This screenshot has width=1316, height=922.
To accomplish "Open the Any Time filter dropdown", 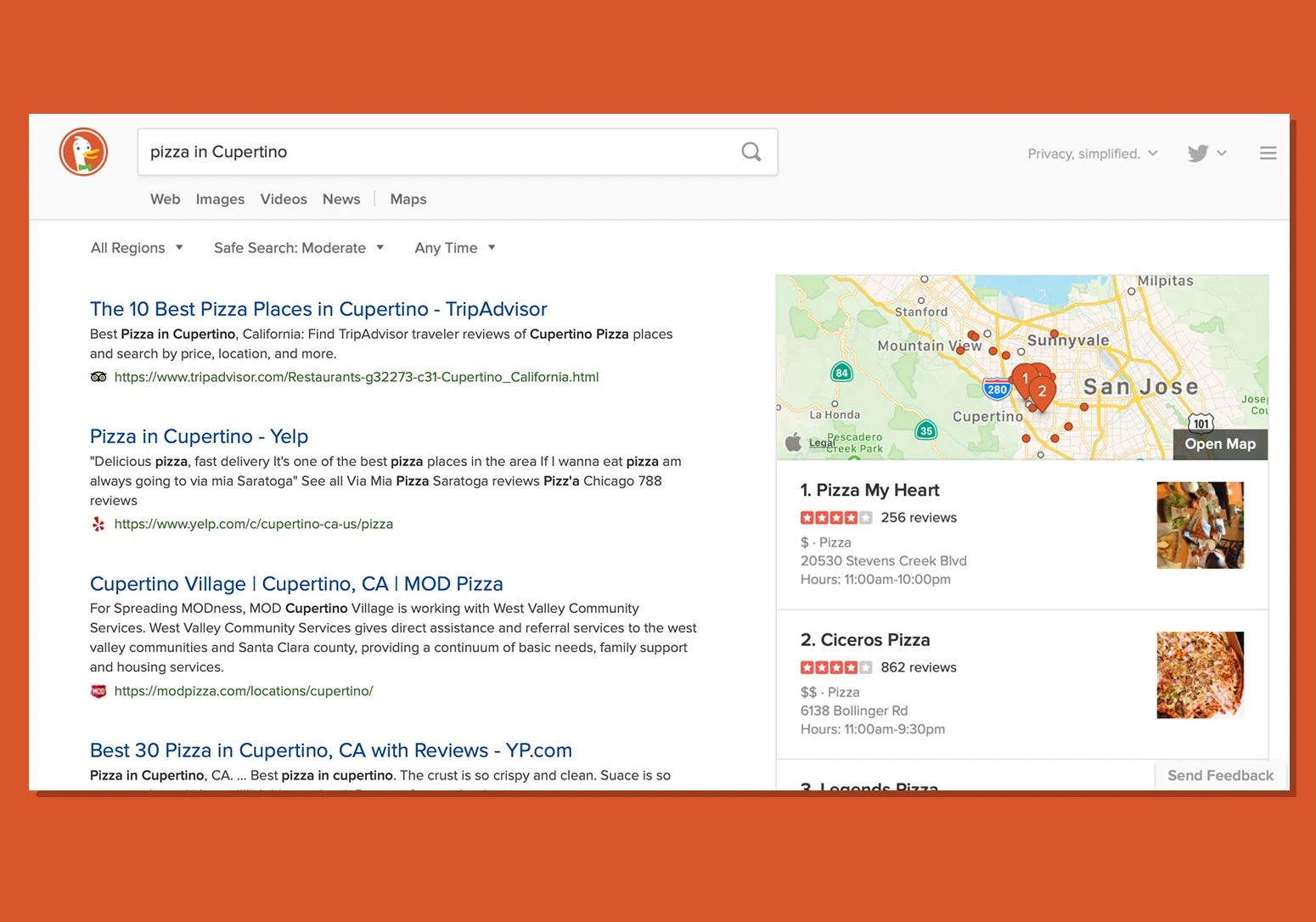I will (455, 248).
